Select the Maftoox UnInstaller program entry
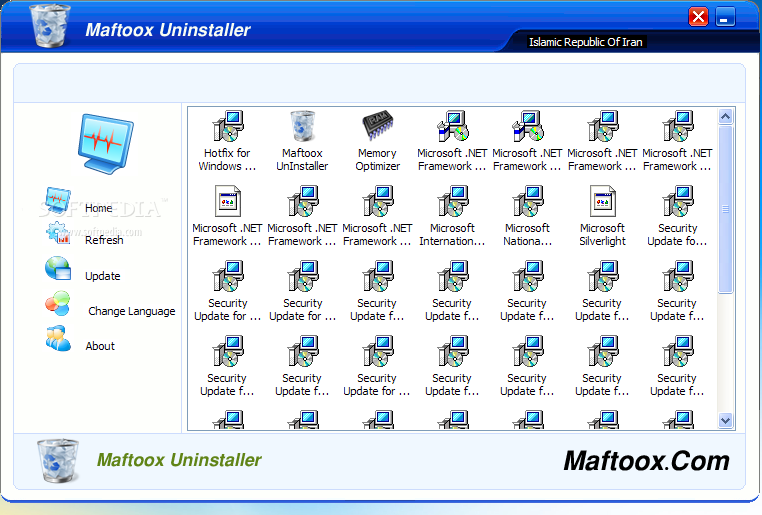 (x=302, y=141)
